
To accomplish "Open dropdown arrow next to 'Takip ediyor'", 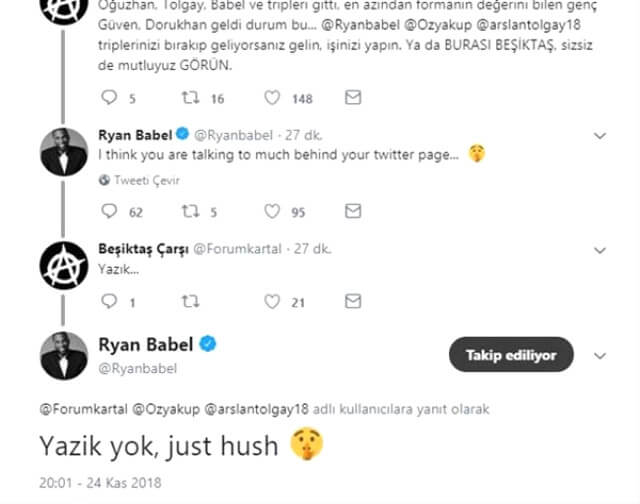I will (600, 354).
